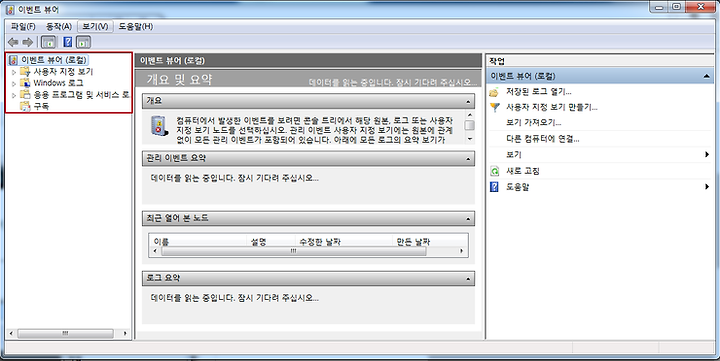
Task: Click the 사용자 지정 보기 folder icon
Action: point(25,72)
